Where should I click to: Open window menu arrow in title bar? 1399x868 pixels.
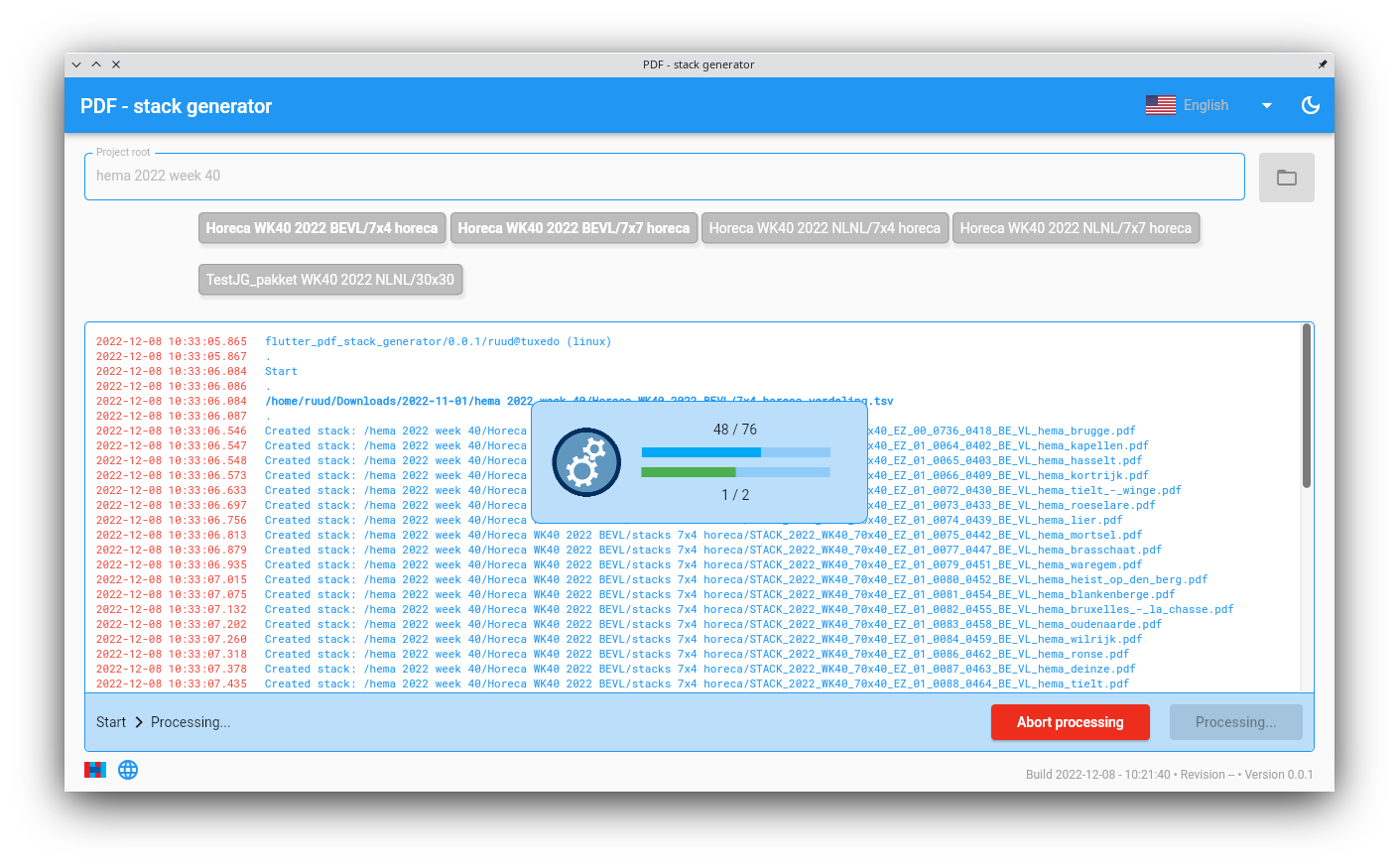pos(76,64)
